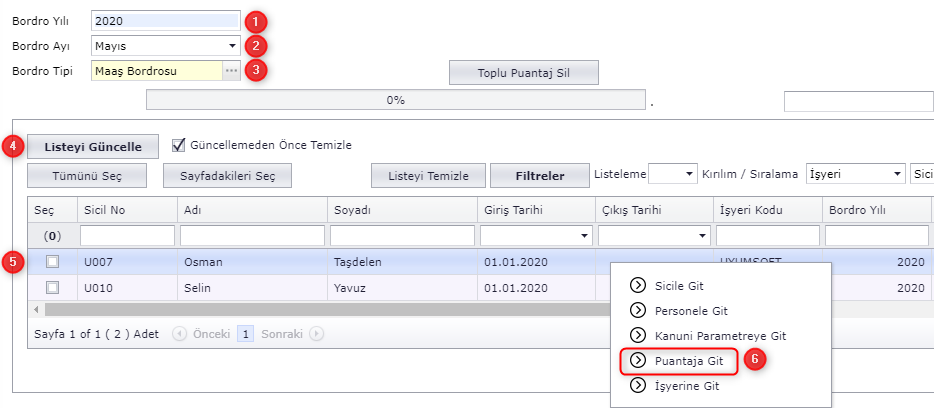Click the Sonraki page arrow icon
Viewport: 934px width, 408px height.
pyautogui.click(x=316, y=334)
